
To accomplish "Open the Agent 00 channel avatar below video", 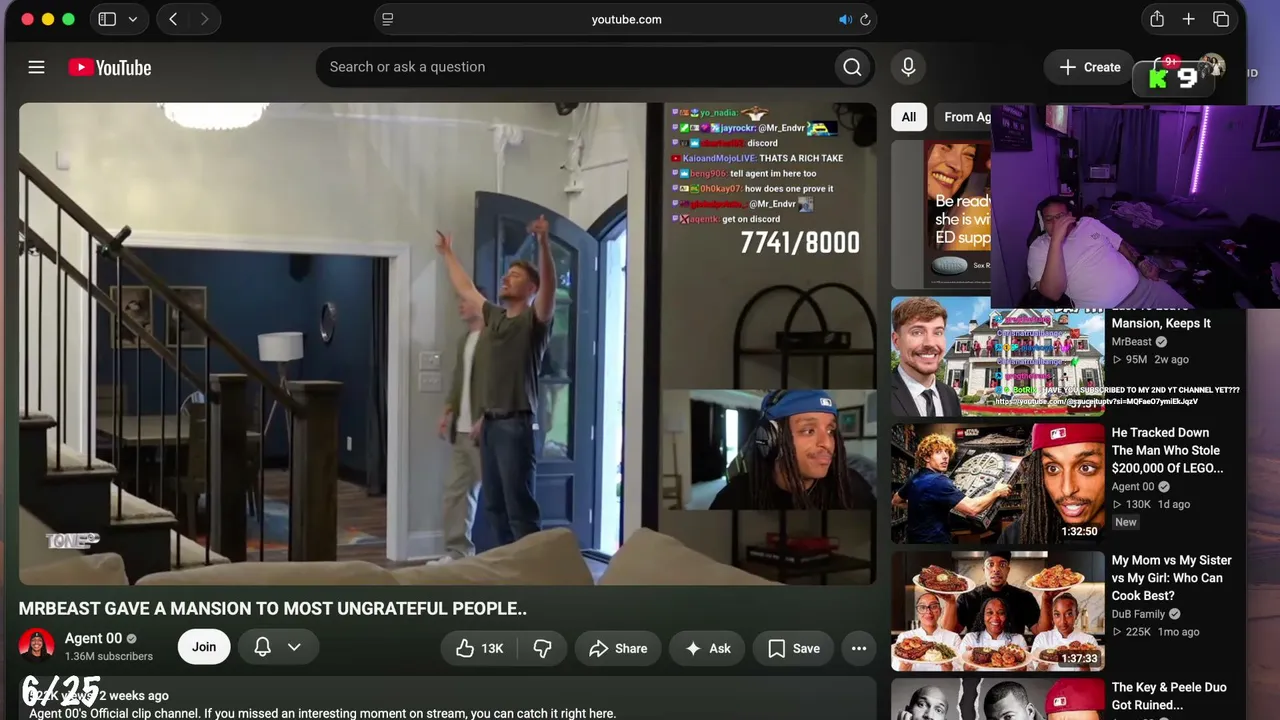I will click(x=37, y=647).
